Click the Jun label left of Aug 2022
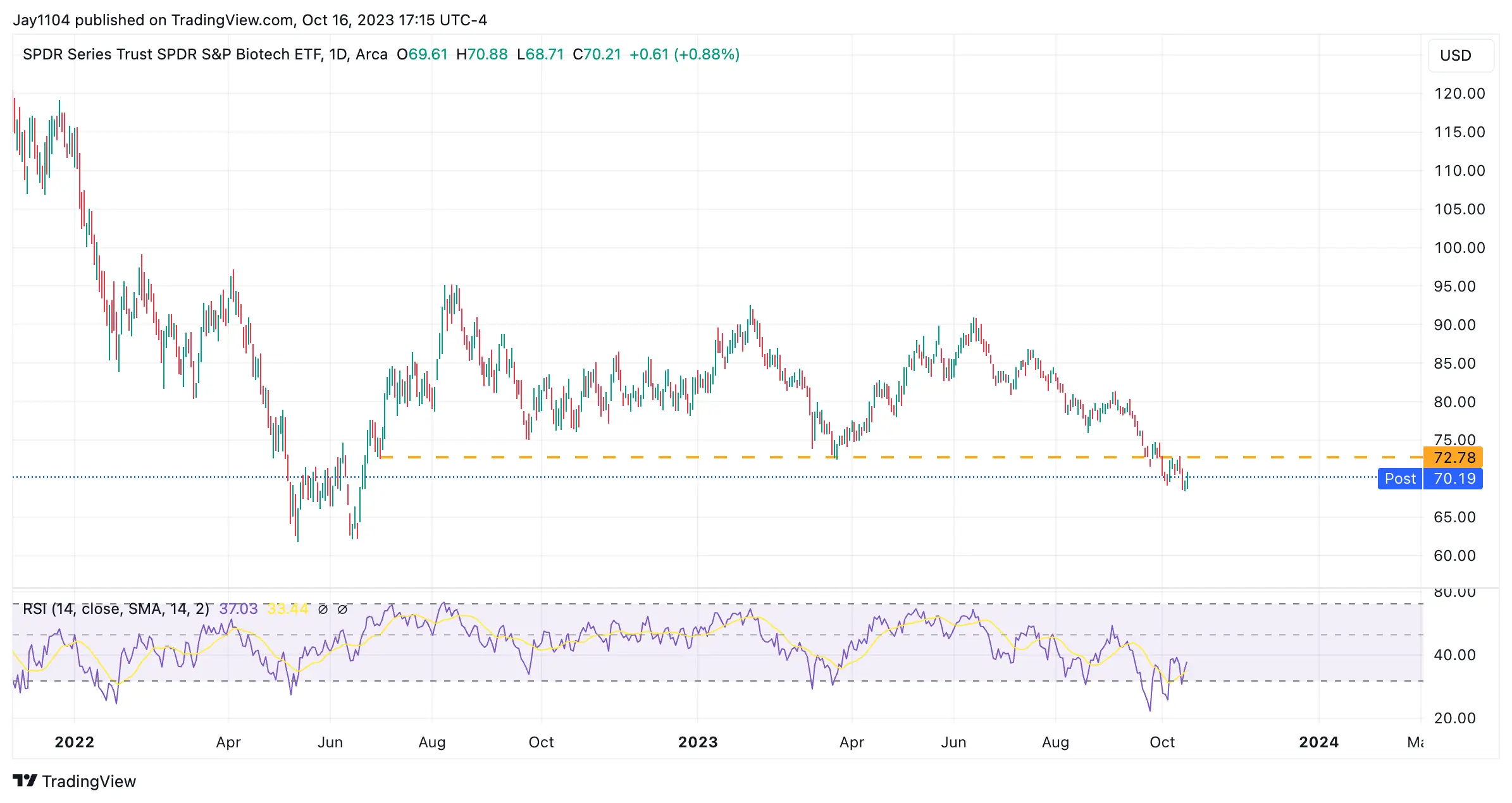Screen dimensions: 1512x803 pos(330,742)
